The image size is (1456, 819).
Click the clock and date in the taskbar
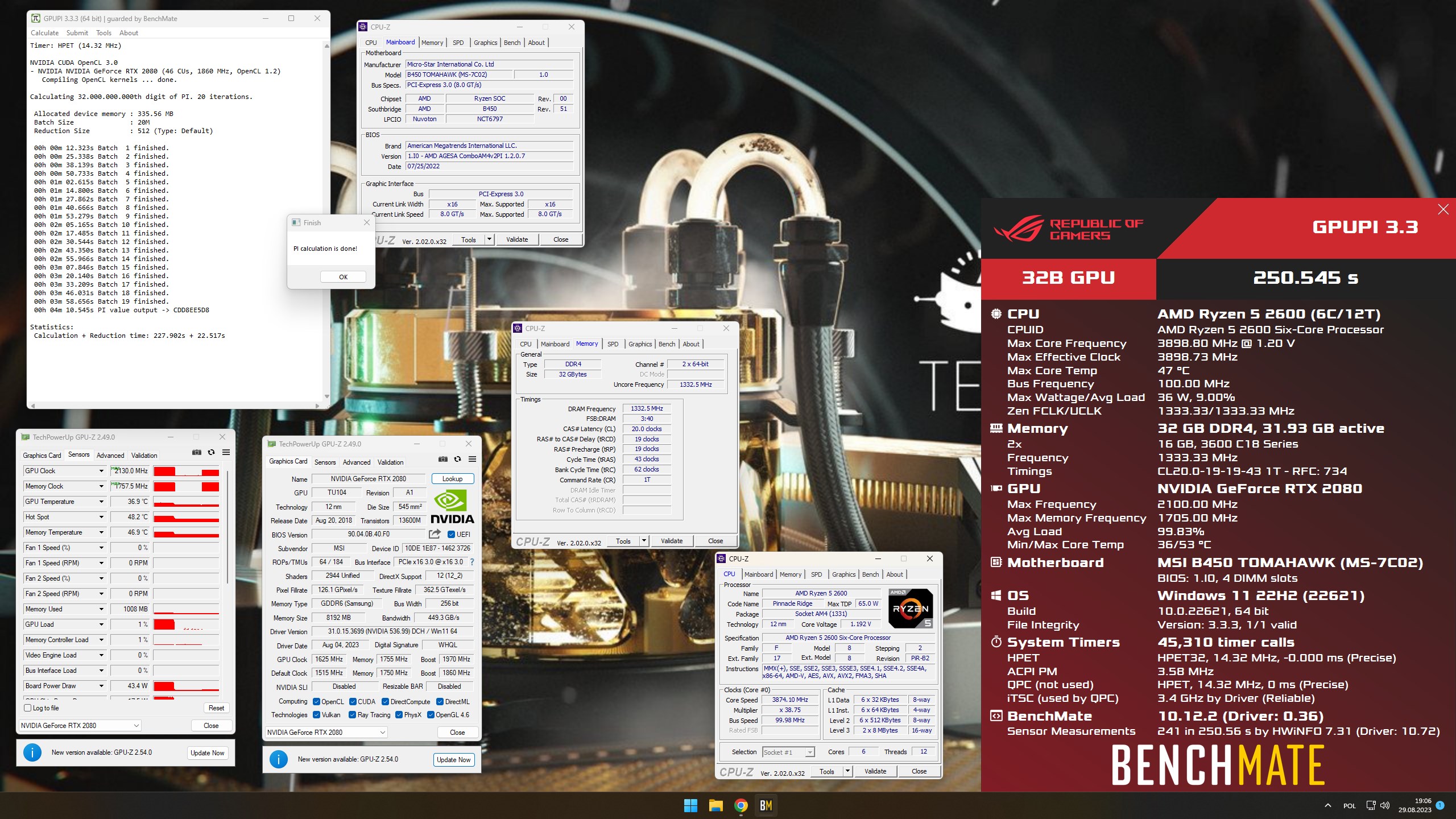click(1415, 805)
